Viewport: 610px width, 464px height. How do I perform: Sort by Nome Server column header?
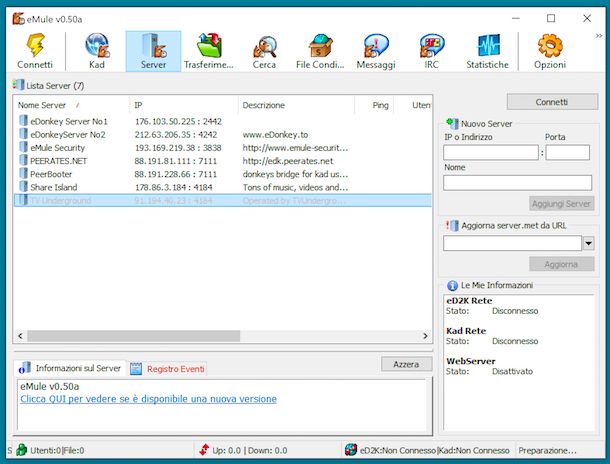[71, 105]
